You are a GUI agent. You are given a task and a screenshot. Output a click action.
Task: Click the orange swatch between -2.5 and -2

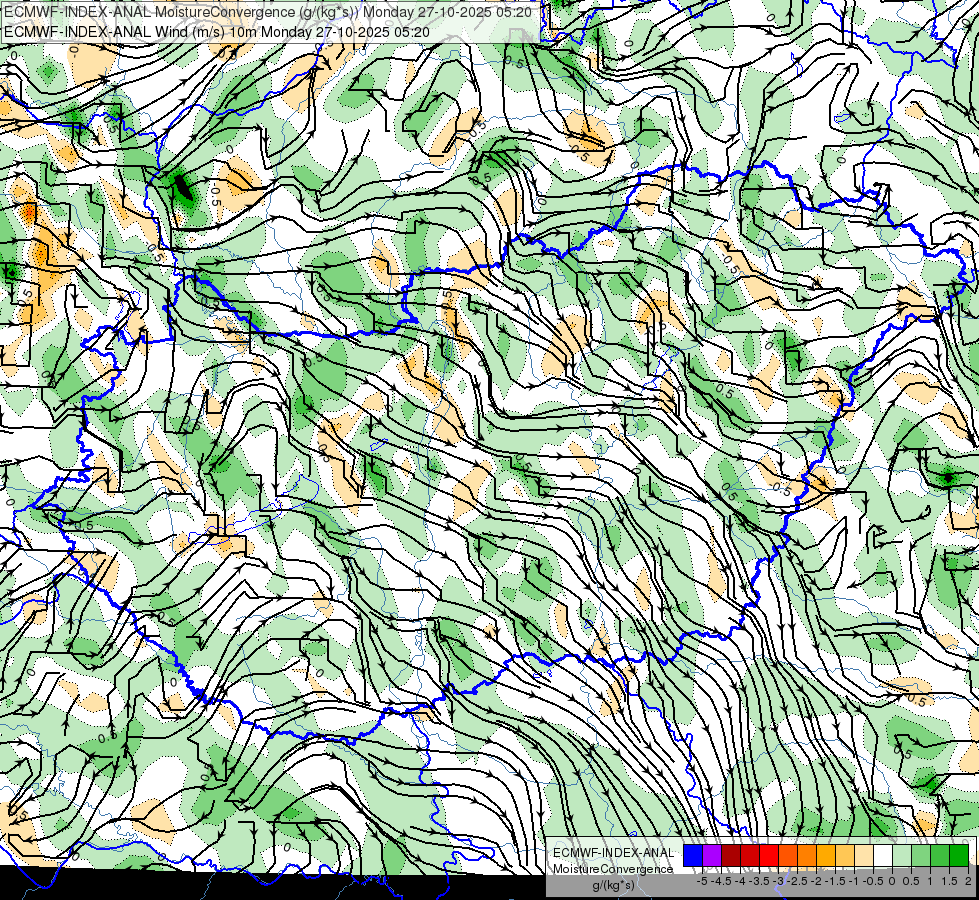tap(807, 855)
